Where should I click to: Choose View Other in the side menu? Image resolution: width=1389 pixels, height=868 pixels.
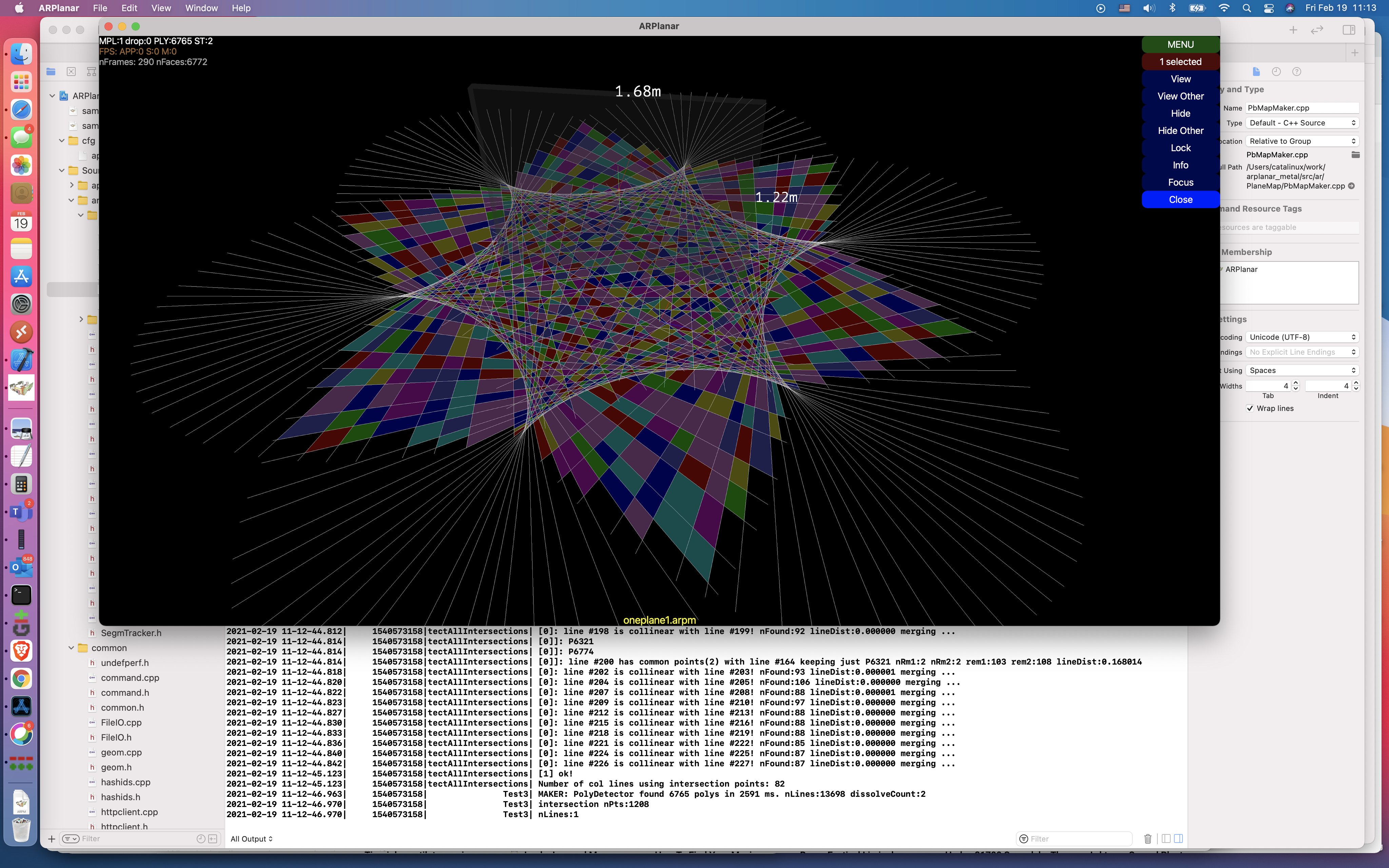[x=1180, y=96]
